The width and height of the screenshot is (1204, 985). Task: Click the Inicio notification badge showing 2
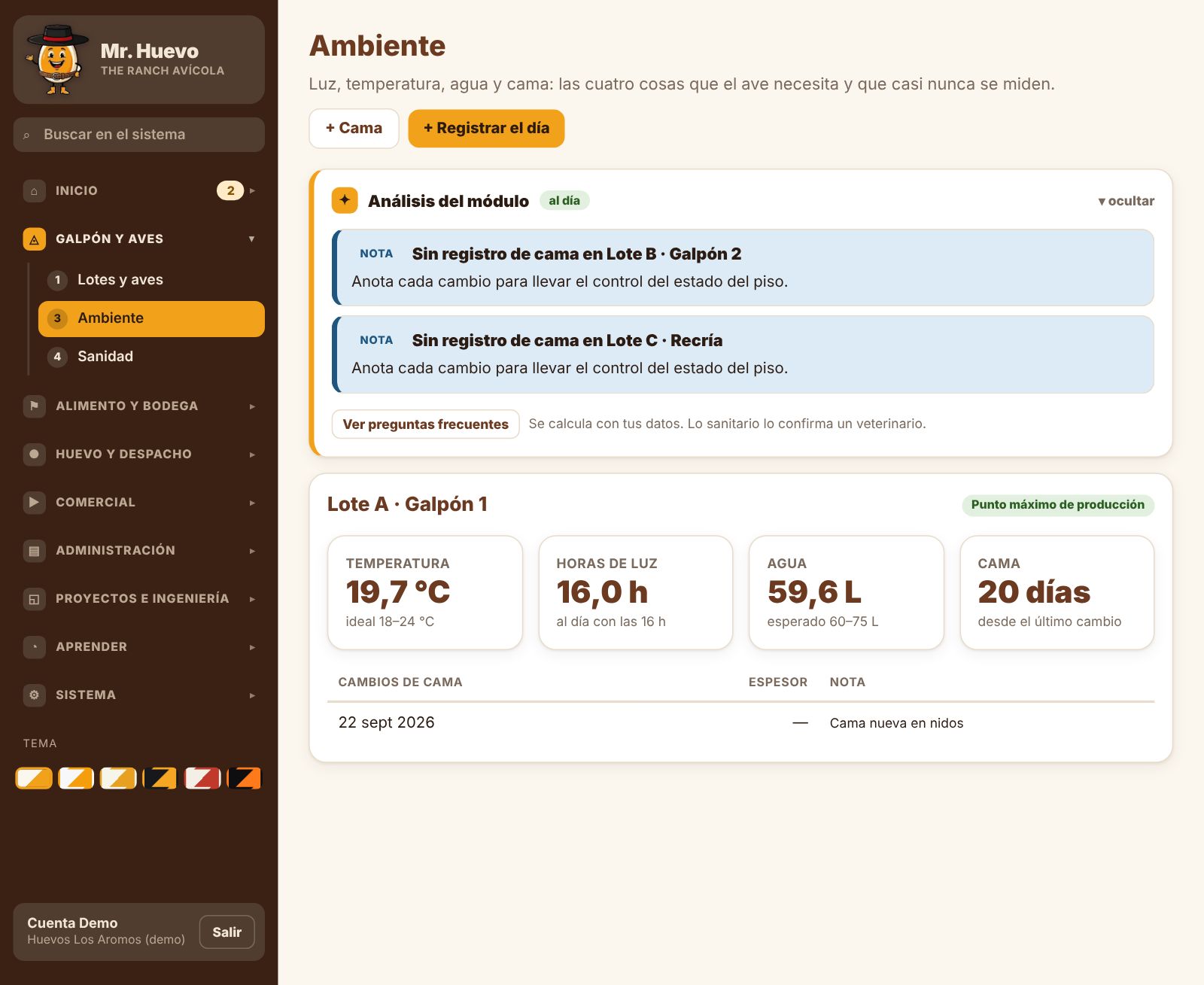point(230,190)
